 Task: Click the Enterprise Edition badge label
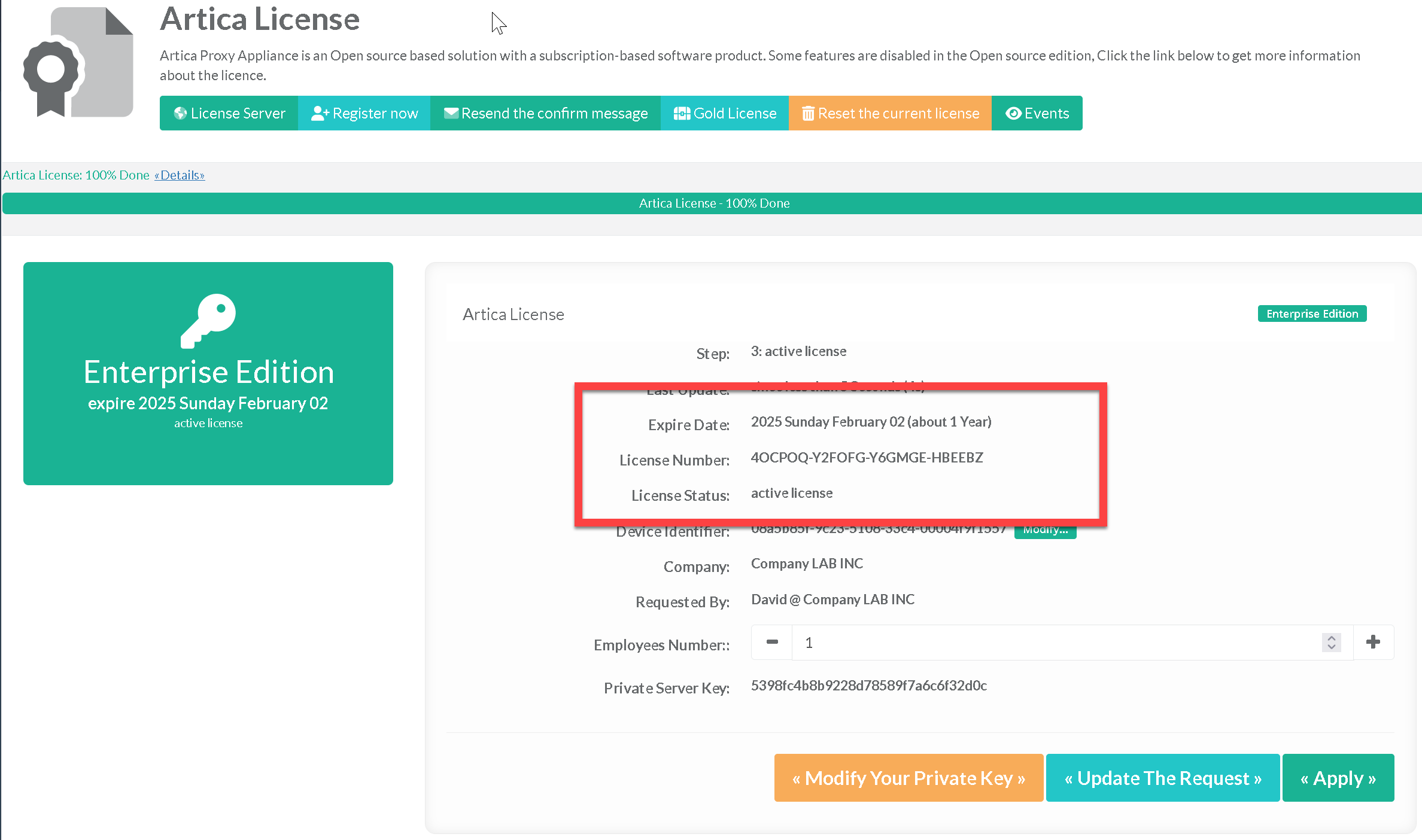(x=1312, y=314)
